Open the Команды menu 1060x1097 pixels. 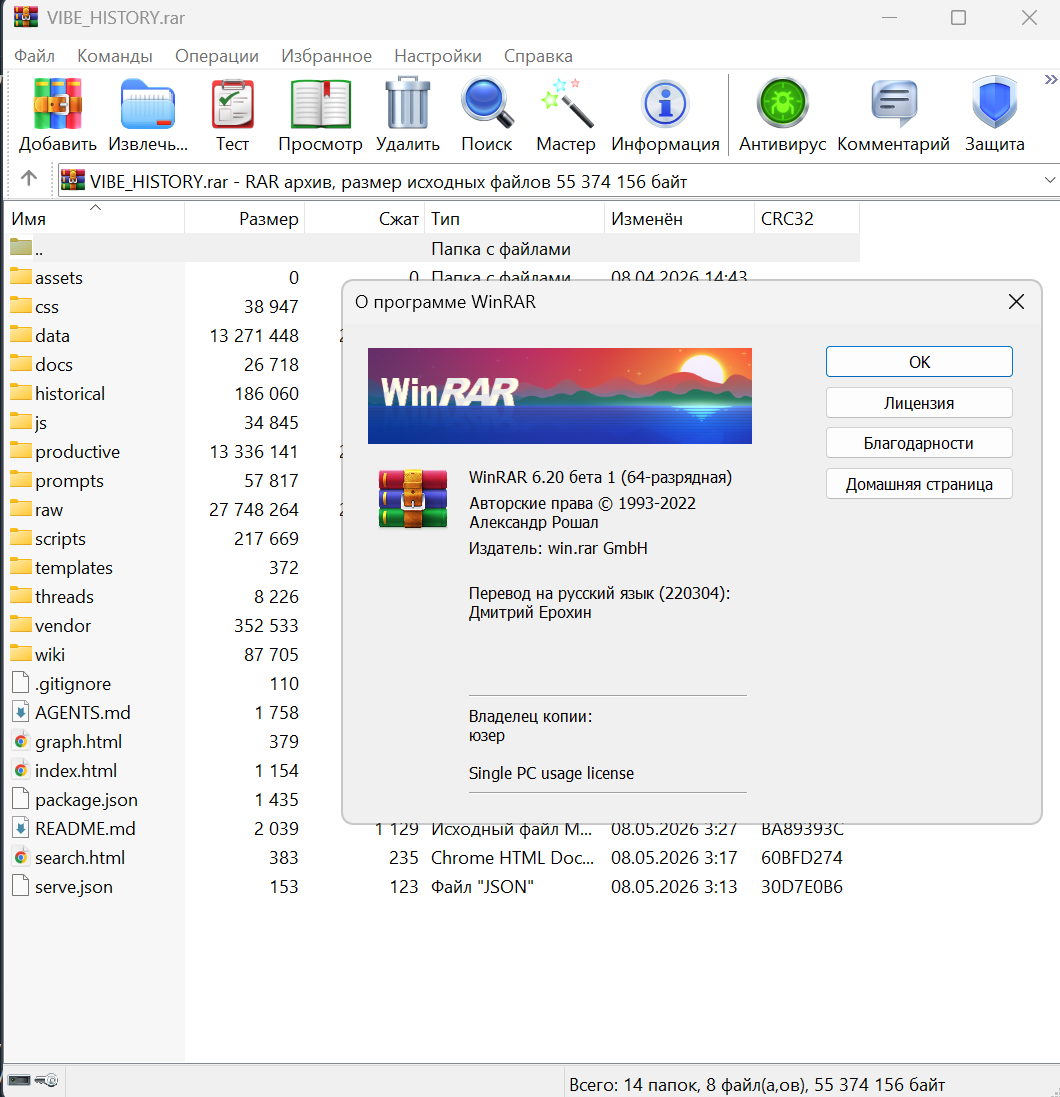click(115, 56)
